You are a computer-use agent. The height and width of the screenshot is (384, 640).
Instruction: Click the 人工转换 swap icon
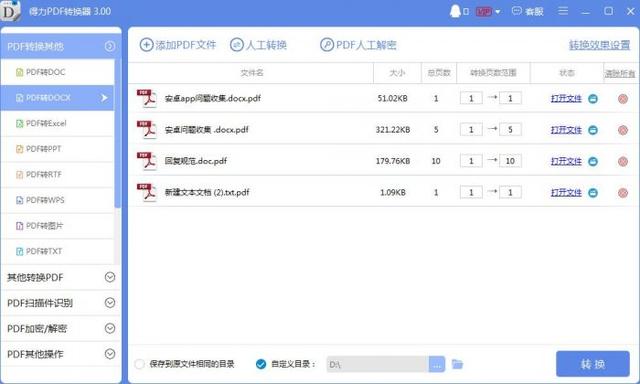(237, 44)
